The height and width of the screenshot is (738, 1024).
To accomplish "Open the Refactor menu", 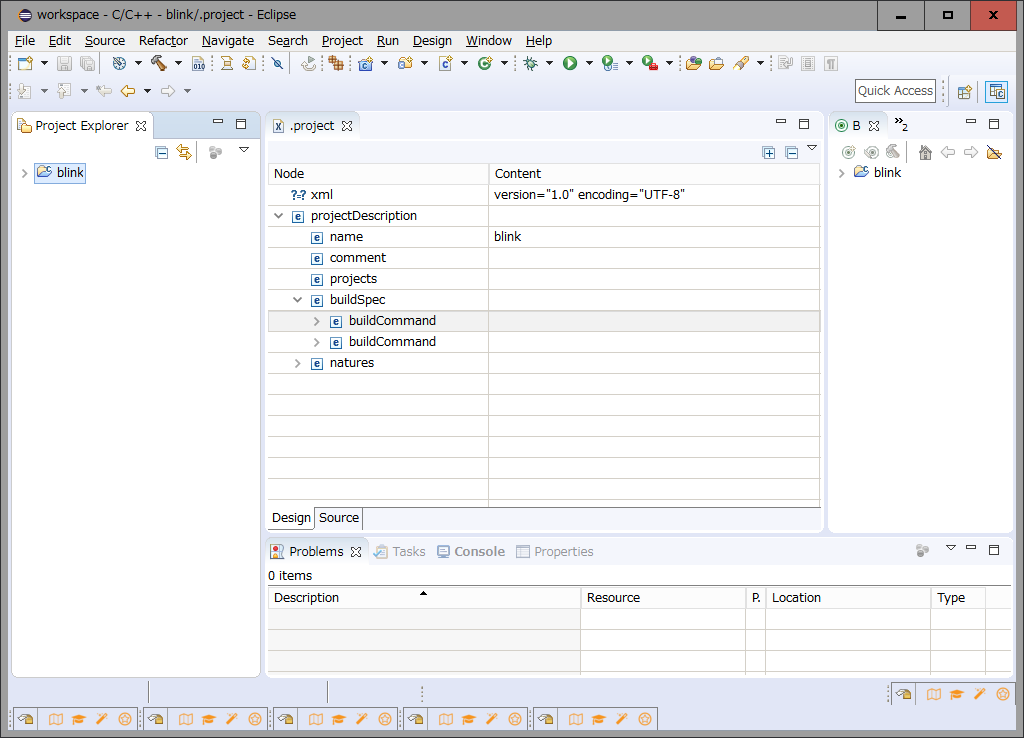I will point(163,40).
